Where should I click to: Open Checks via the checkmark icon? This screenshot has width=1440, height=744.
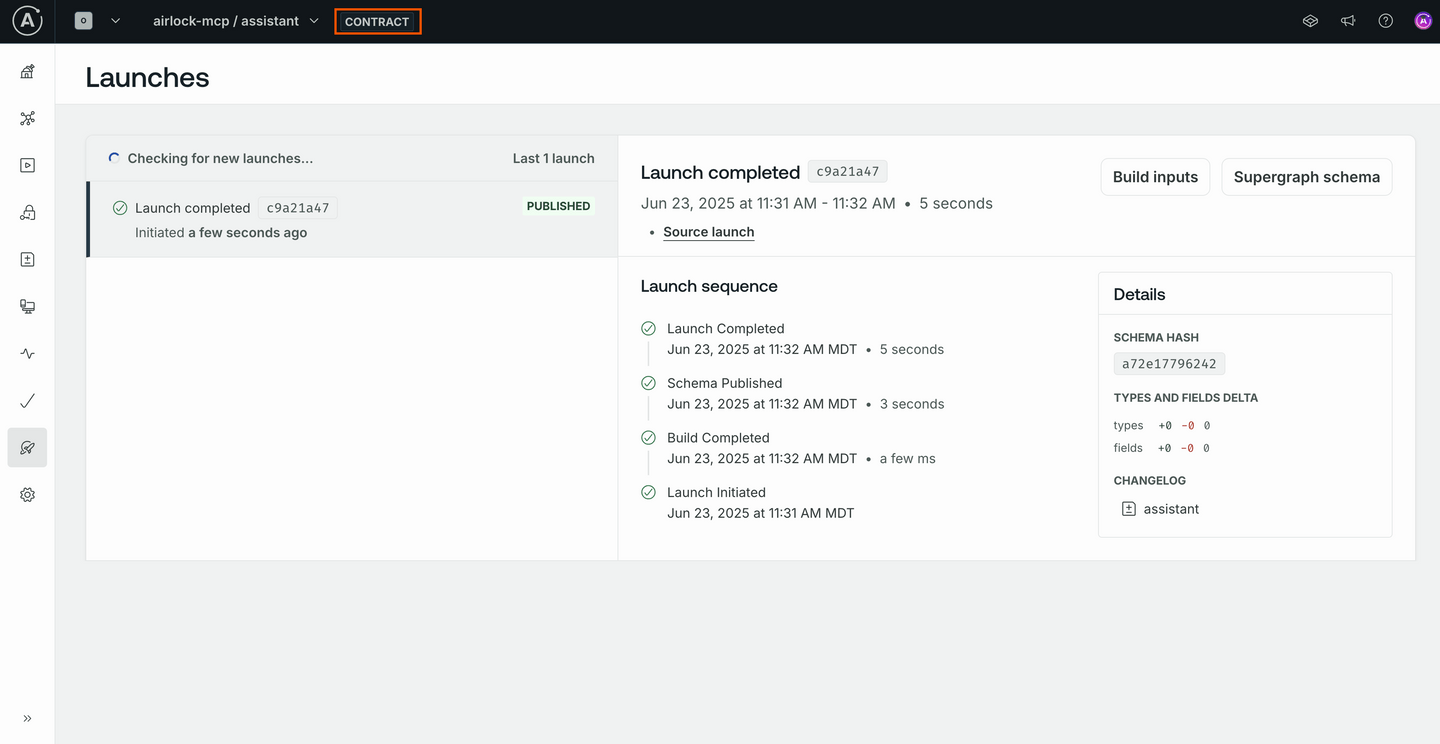27,400
